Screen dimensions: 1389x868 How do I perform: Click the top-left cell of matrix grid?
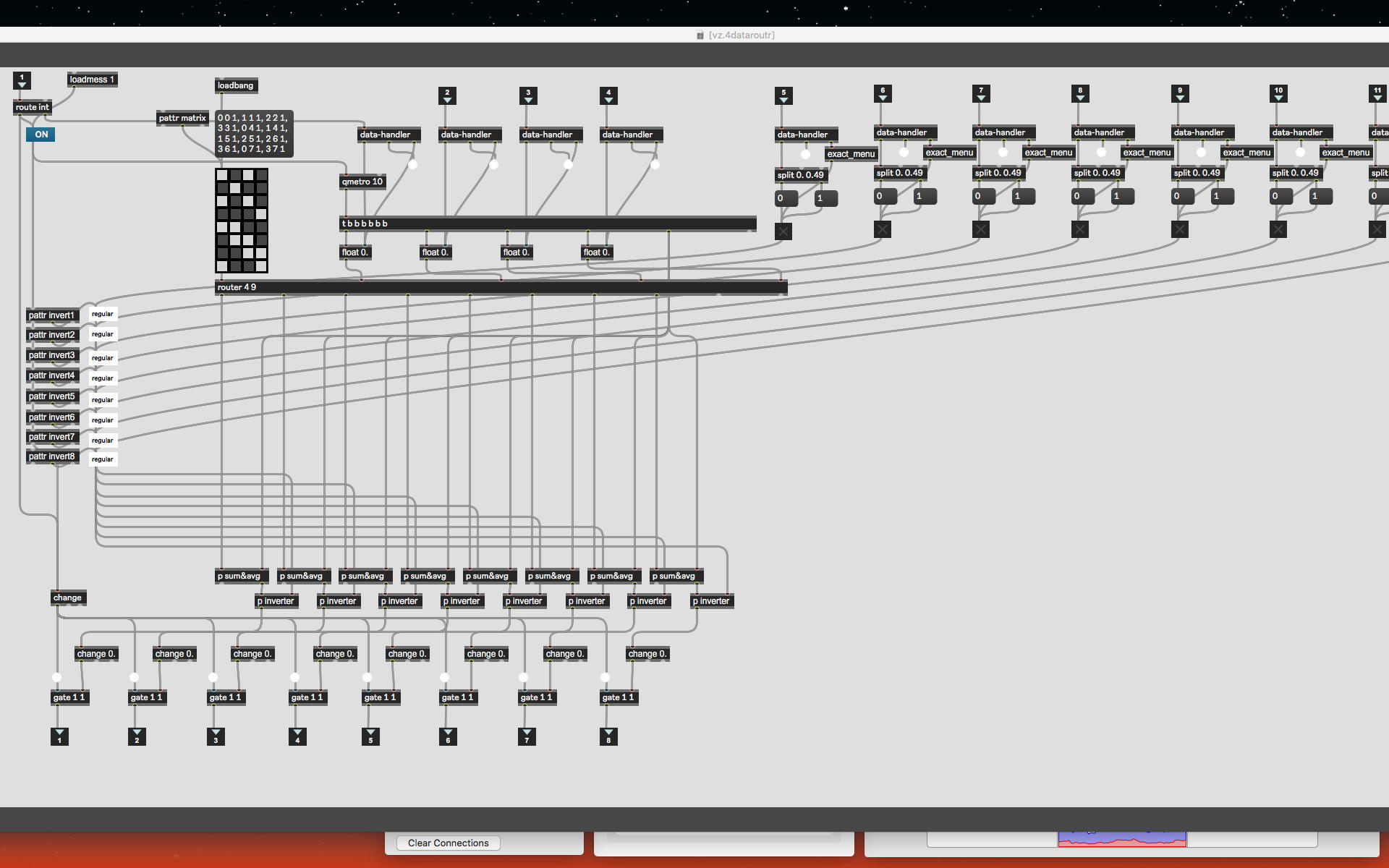click(x=222, y=175)
